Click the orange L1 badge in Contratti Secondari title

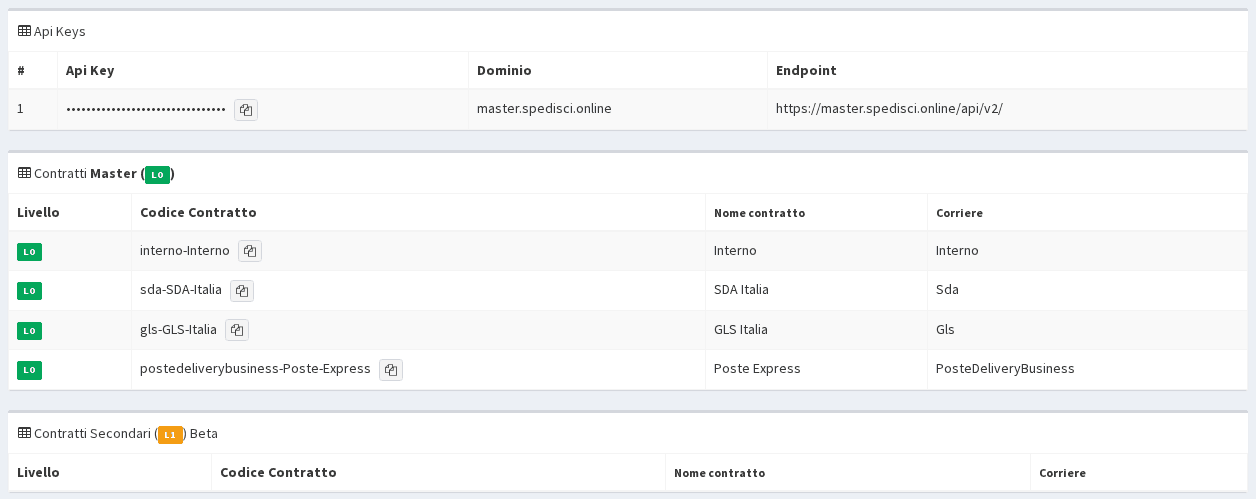pos(170,435)
